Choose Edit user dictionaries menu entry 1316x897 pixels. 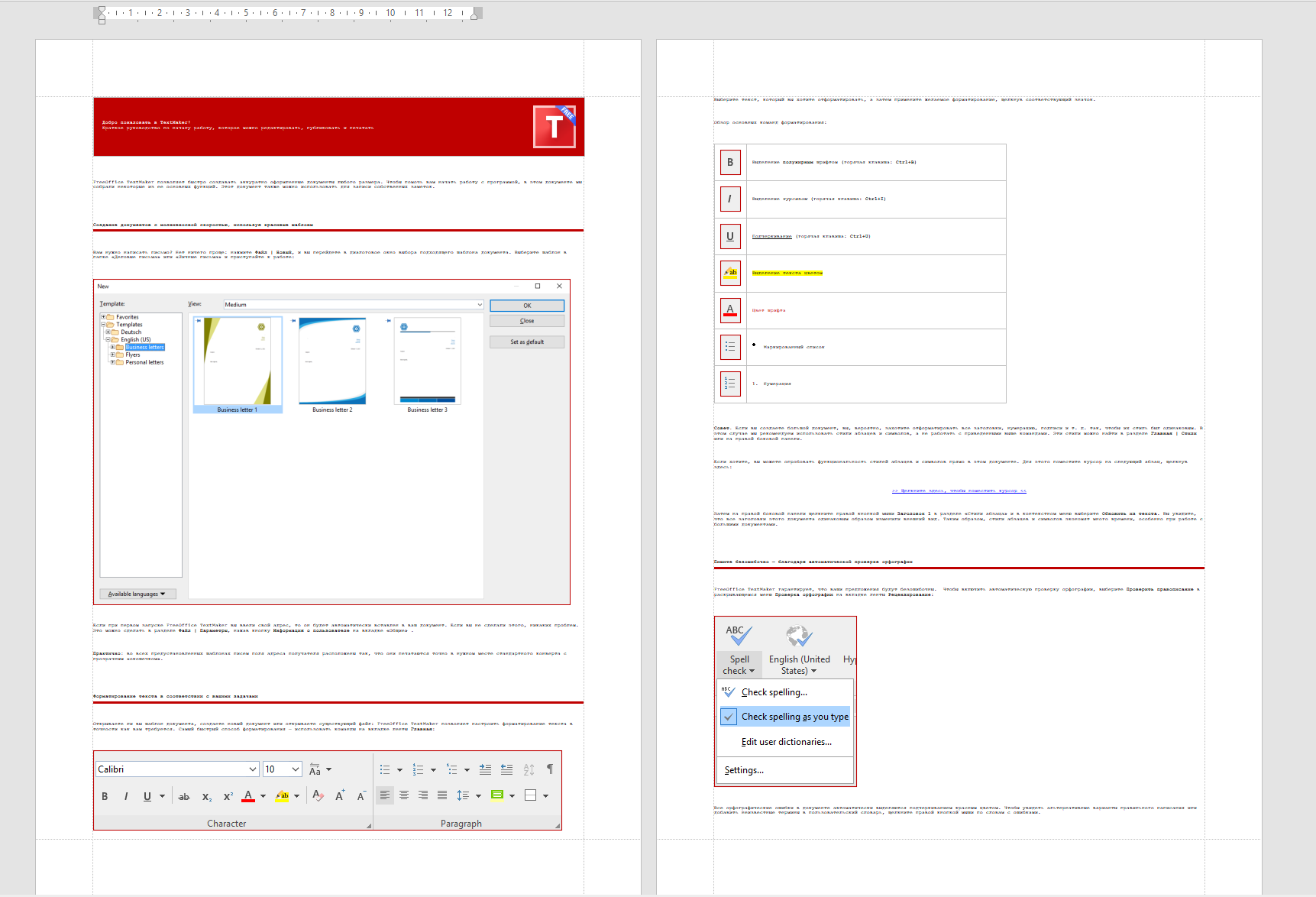[x=786, y=742]
